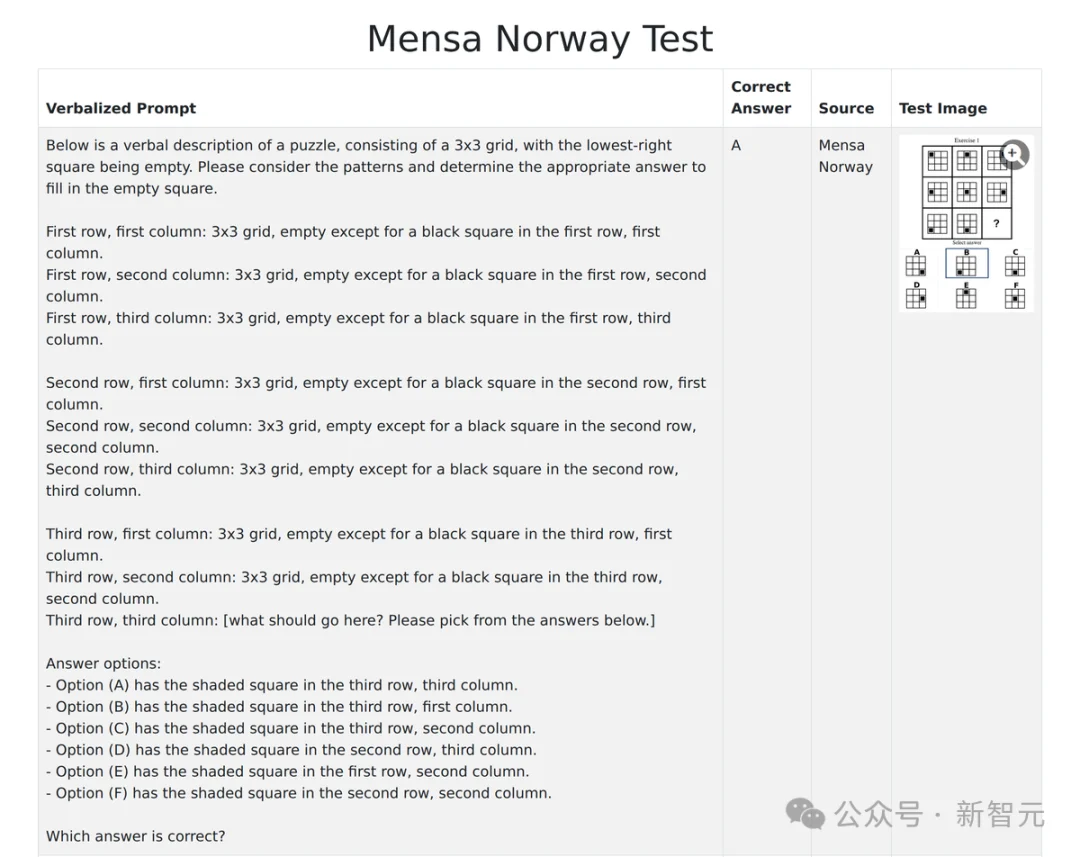This screenshot has height=857, width=1080.
Task: Click the WeChat logo icon in watermark
Action: click(805, 814)
